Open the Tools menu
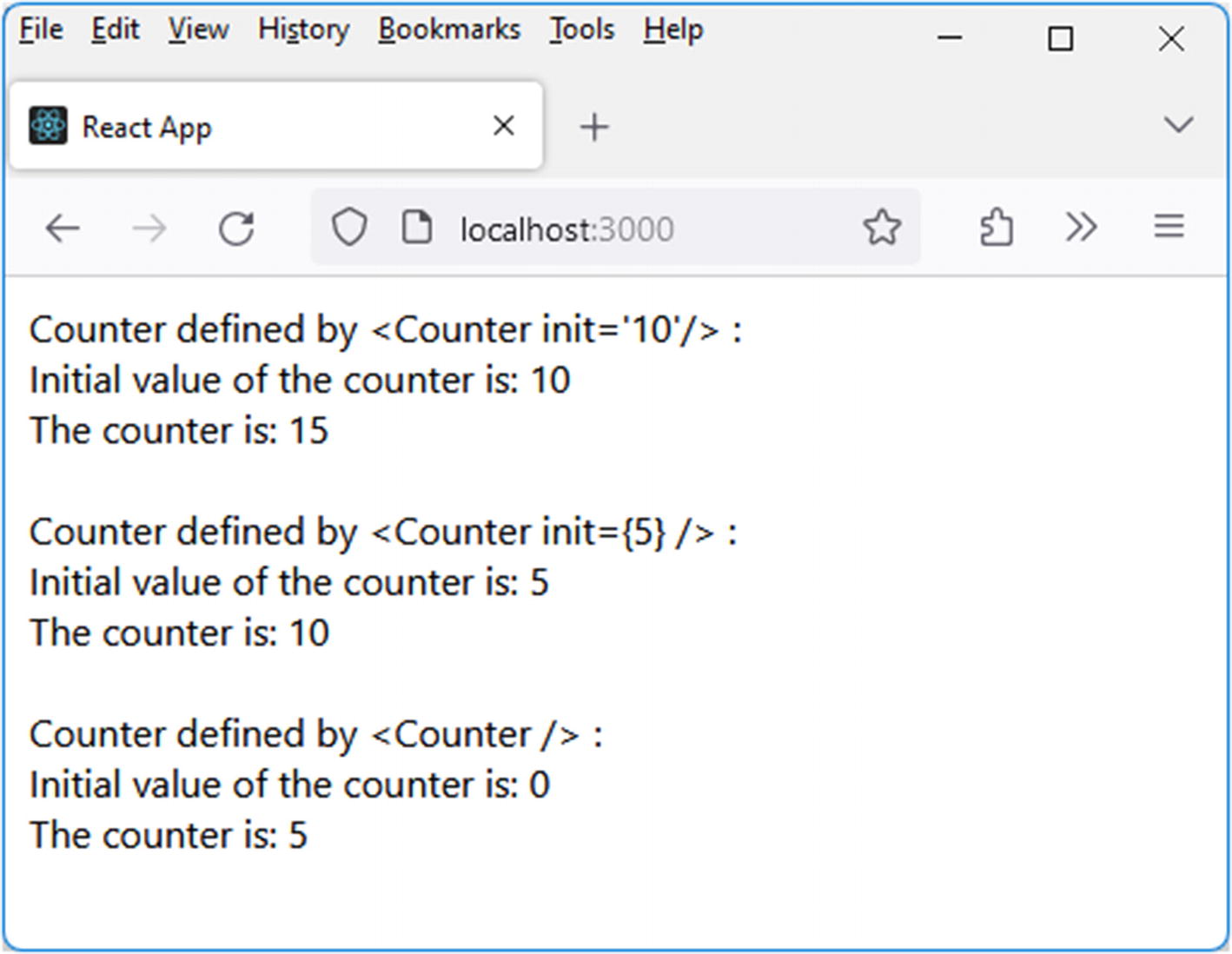 pos(581,30)
